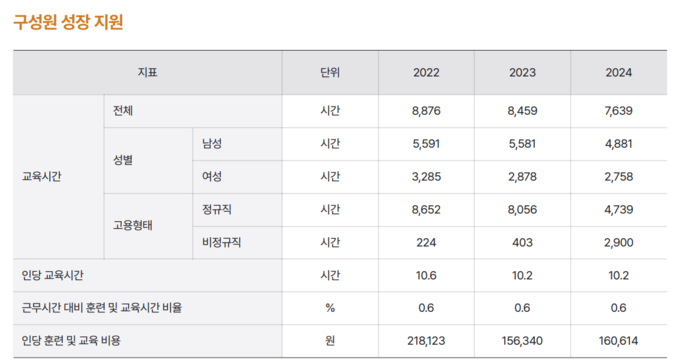This screenshot has height=360, width=680.
Task: Click the 8,876 value for 2022
Action: pyautogui.click(x=426, y=111)
